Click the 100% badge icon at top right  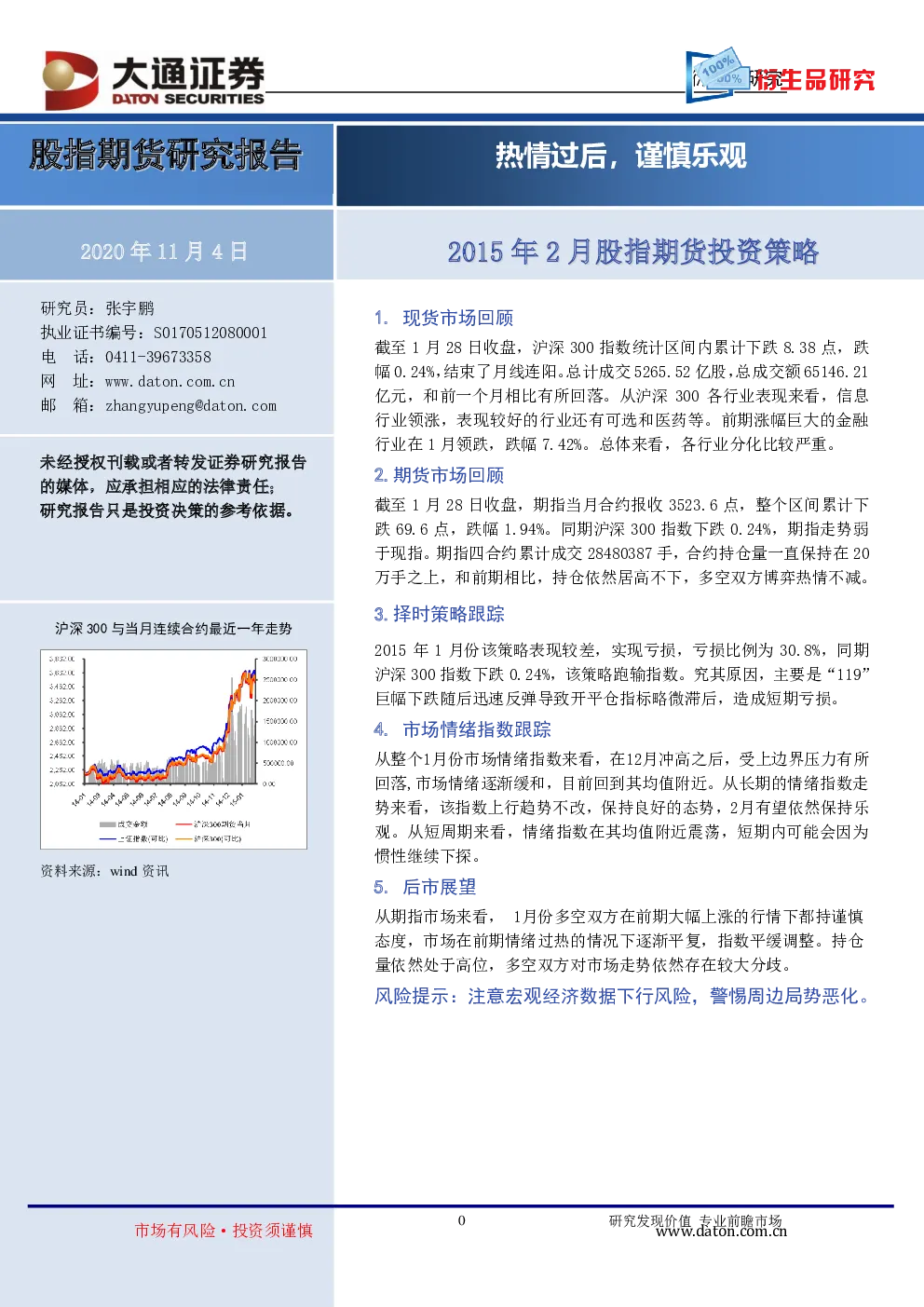pos(719,74)
